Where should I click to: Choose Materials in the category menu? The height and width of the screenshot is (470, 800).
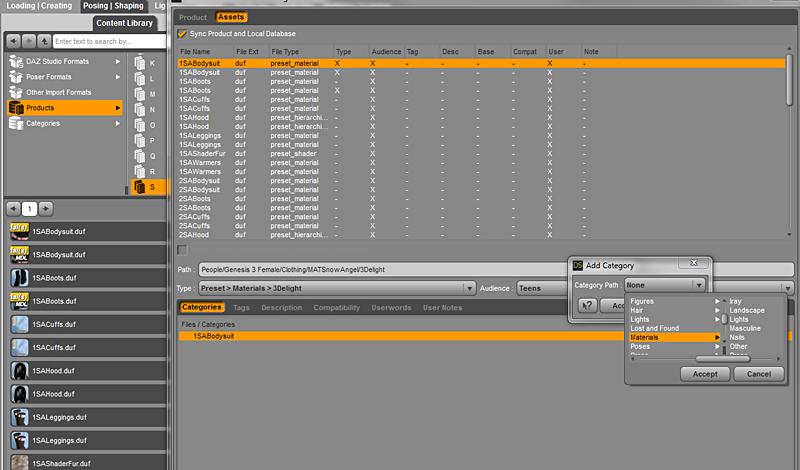pos(674,337)
